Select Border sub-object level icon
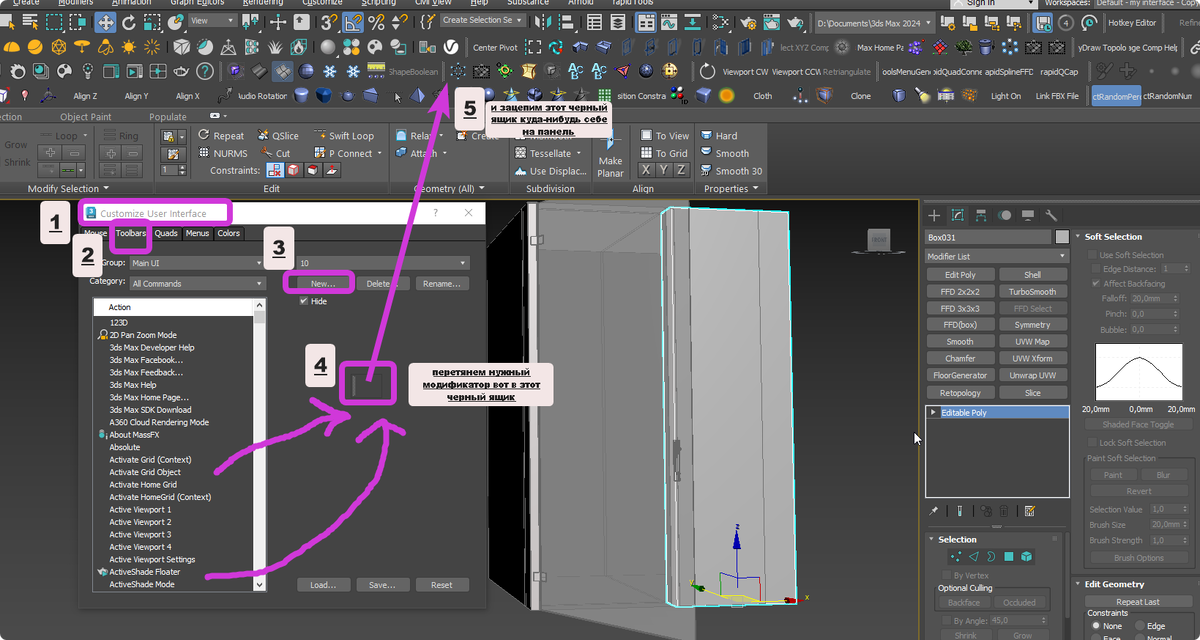The width and height of the screenshot is (1200, 640). pyautogui.click(x=991, y=556)
